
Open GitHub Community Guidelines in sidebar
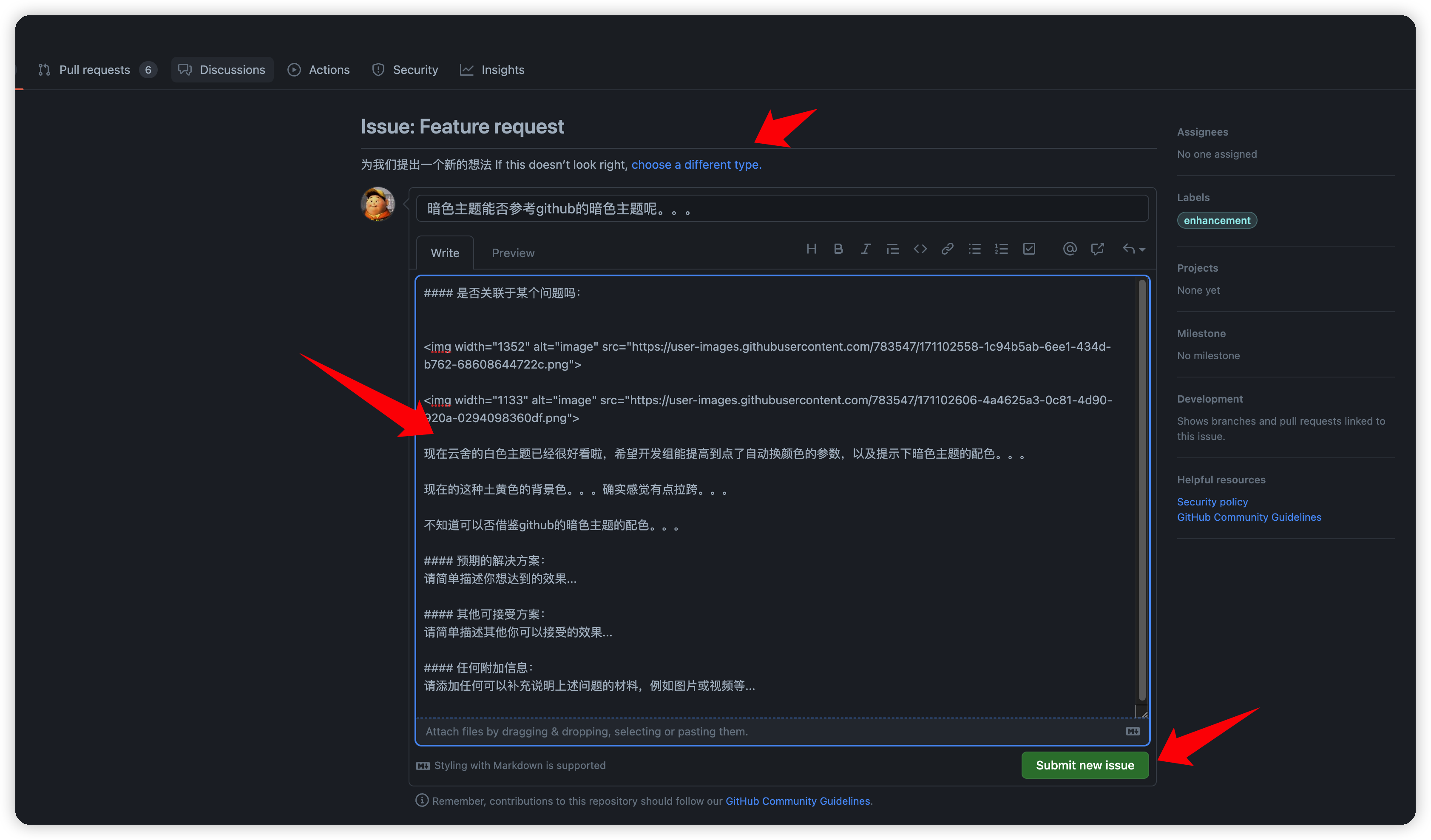pos(1249,517)
